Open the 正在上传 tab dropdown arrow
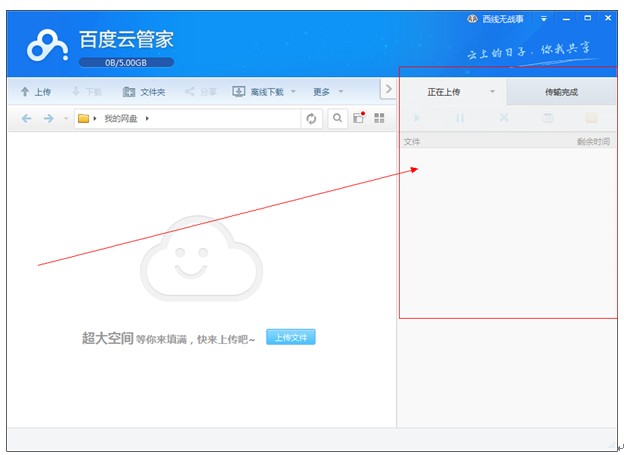This screenshot has height=455, width=624. [493, 92]
